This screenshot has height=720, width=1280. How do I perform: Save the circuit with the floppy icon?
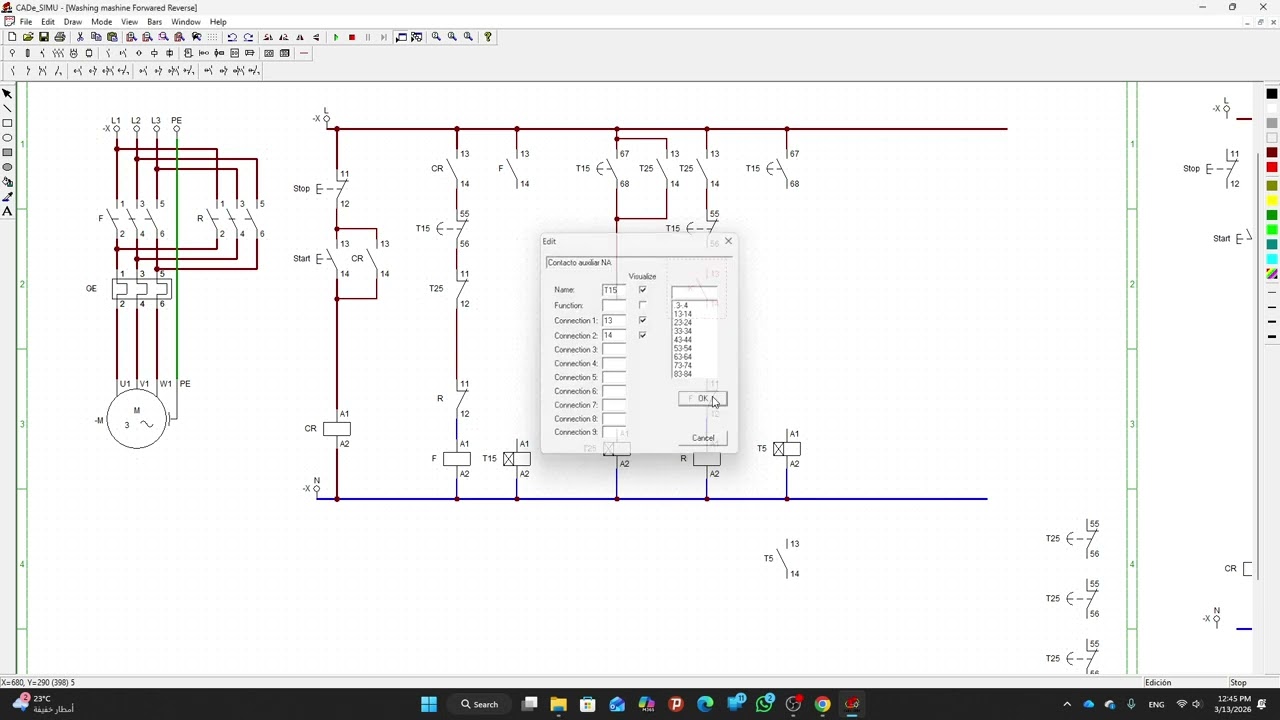43,37
